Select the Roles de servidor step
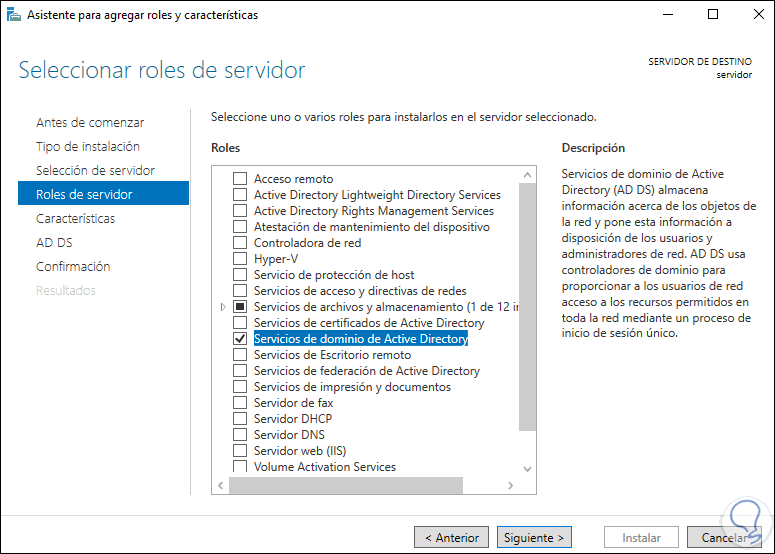This screenshot has width=775, height=554. tap(103, 193)
